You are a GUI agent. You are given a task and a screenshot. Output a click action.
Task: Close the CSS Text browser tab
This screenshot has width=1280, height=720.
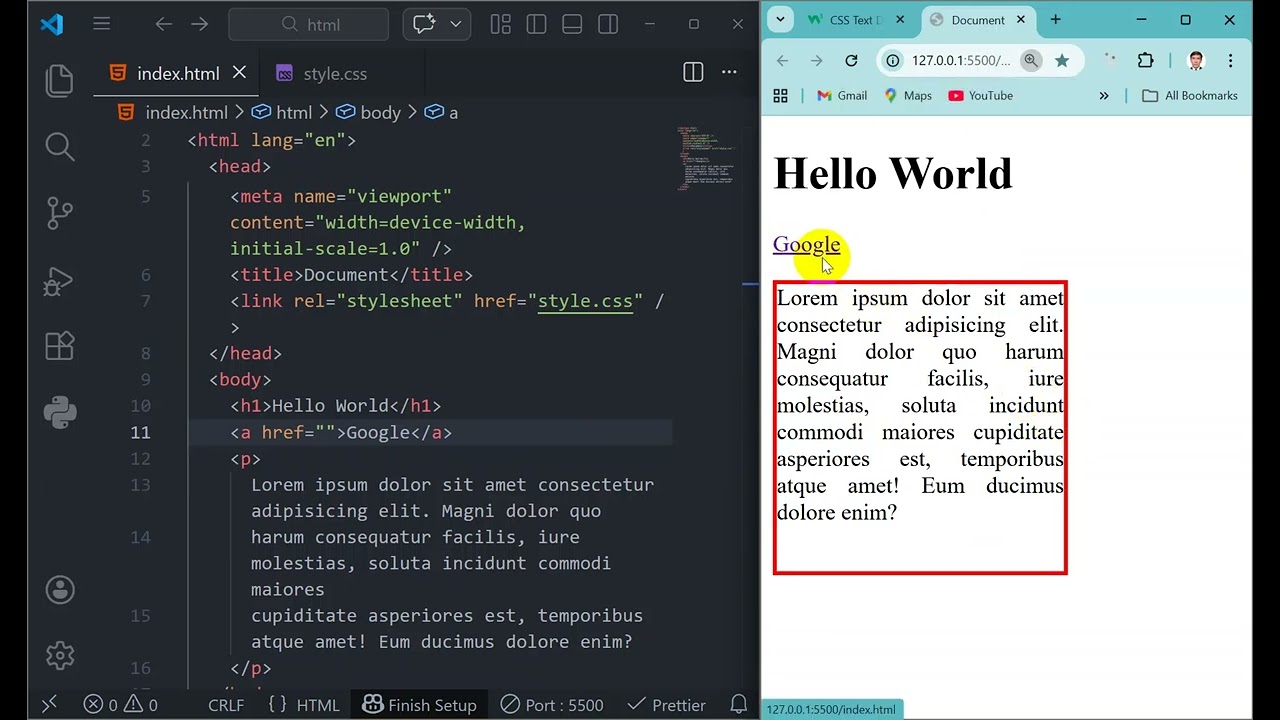pos(900,19)
